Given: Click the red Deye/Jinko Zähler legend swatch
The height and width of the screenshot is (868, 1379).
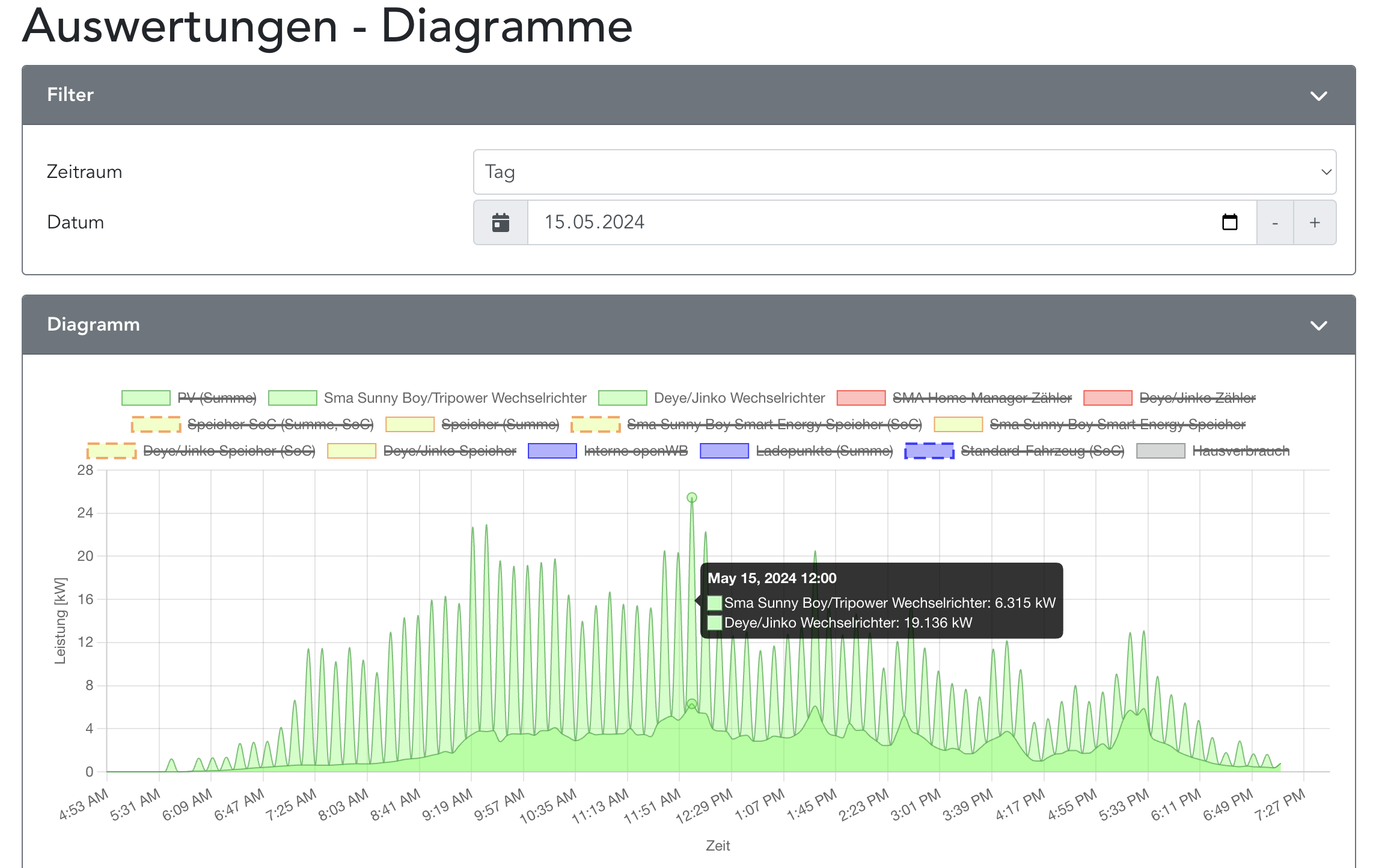Looking at the screenshot, I should point(1107,398).
